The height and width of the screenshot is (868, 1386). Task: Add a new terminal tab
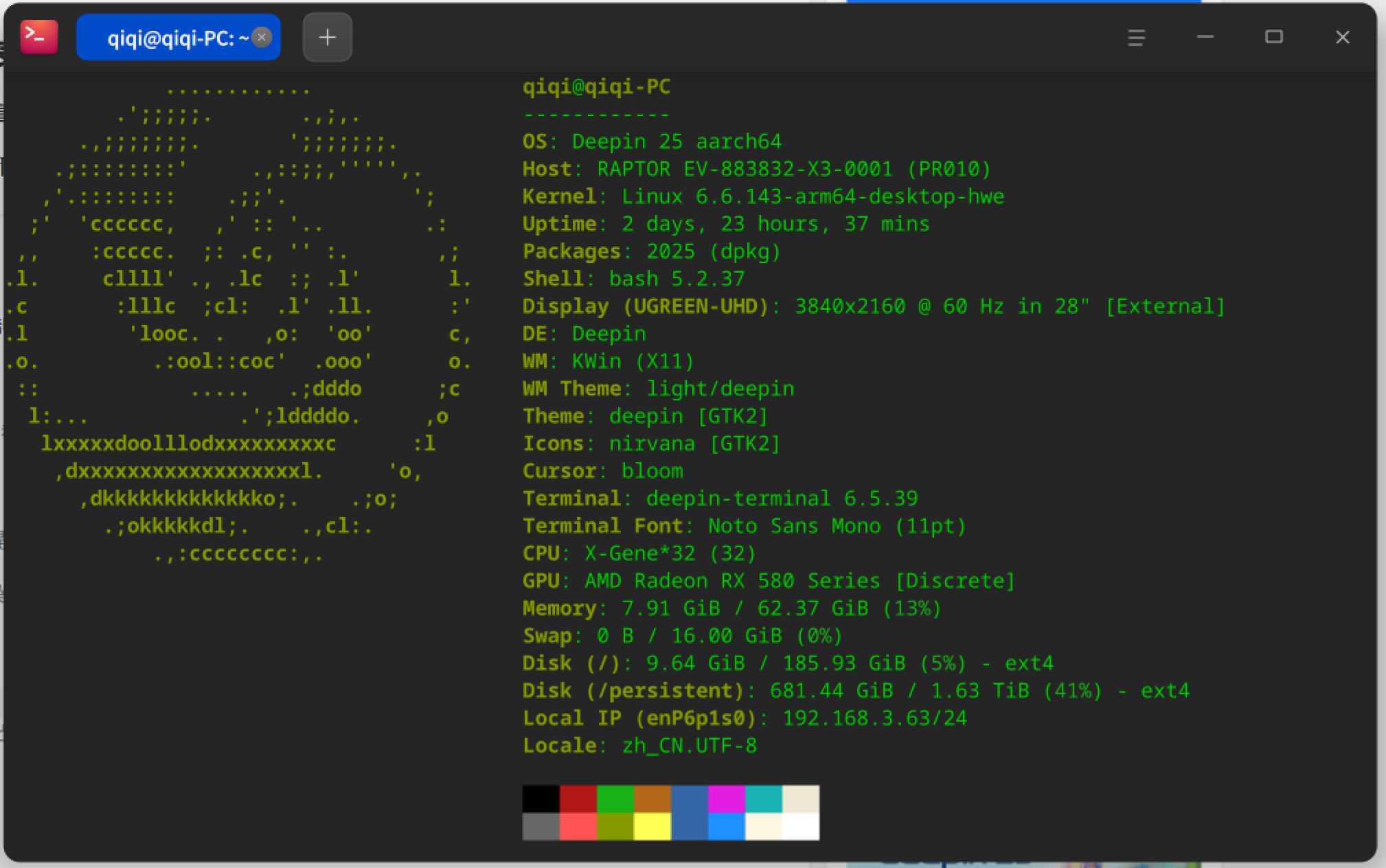[x=328, y=37]
